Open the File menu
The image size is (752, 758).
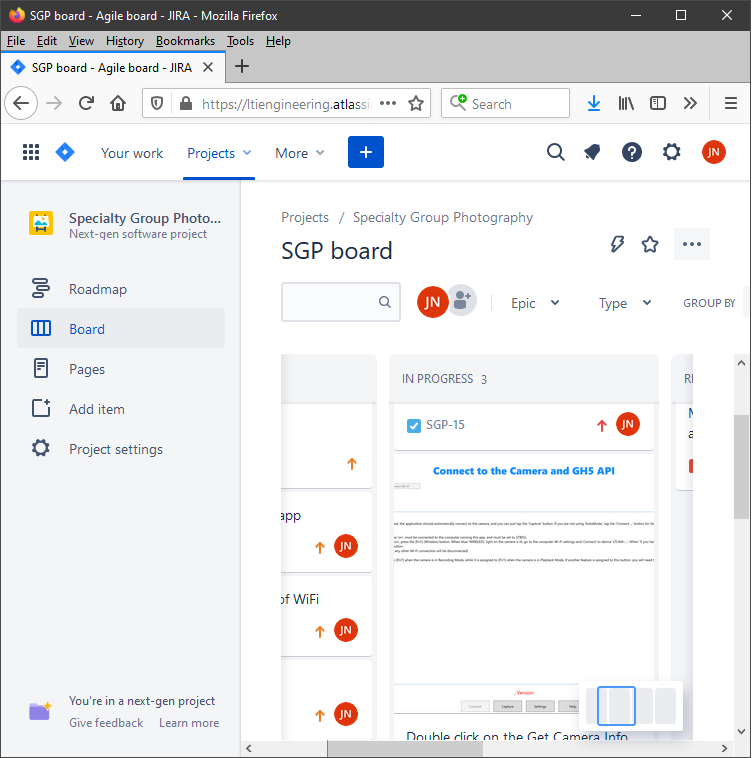[x=16, y=41]
